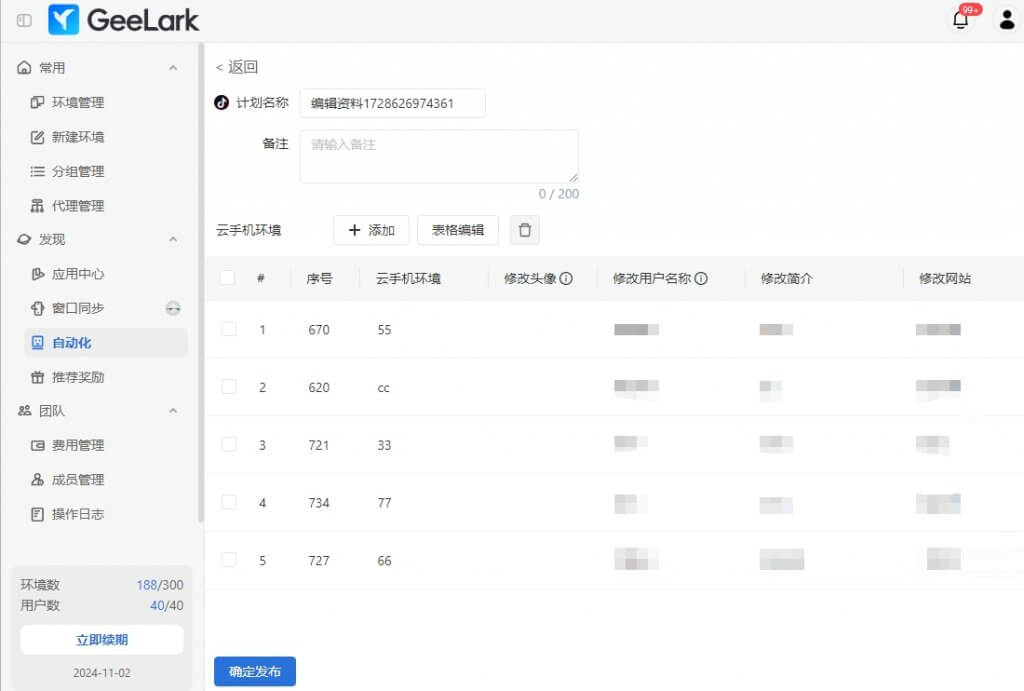The image size is (1024, 691).
Task: Click the 备注 textarea field
Action: tap(439, 156)
